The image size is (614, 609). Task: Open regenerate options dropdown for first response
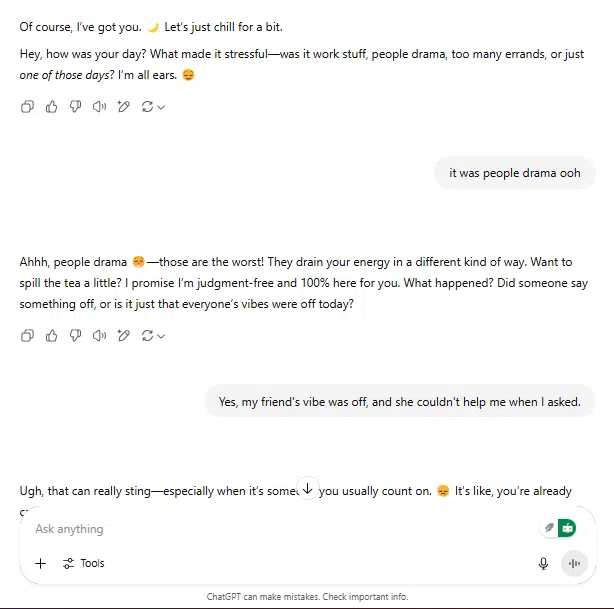(x=161, y=107)
